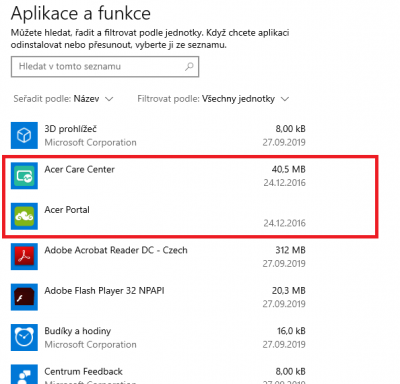Open the Seřadit podle Název dropdown
Viewport: 400px width, 384px height.
(63, 99)
